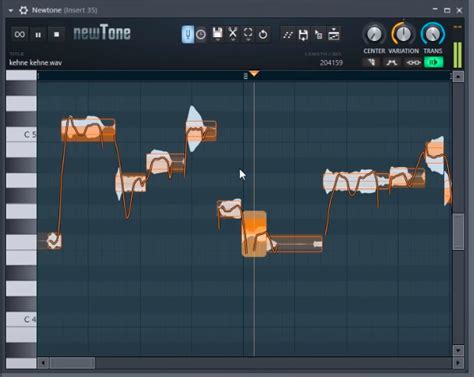
Task: Select the pitch editing mode tuning fork
Action: pyautogui.click(x=188, y=34)
